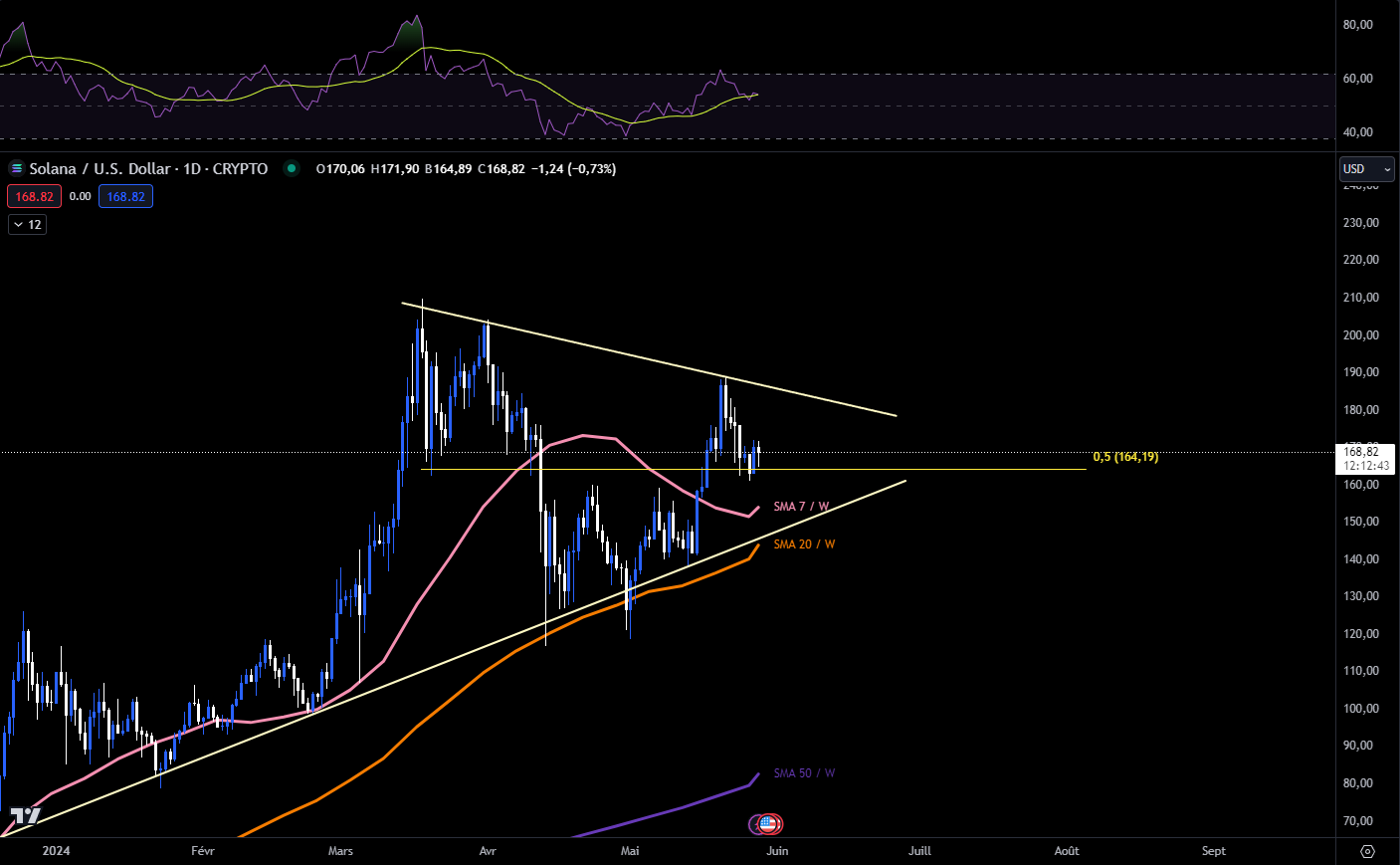Screen dimensions: 1400x865
Task: Select the pink SMA 7 / W label
Action: 801,507
